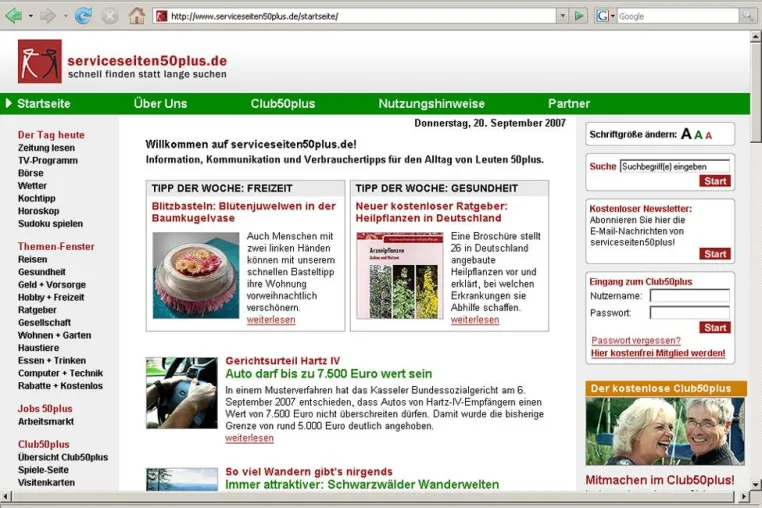The height and width of the screenshot is (508, 762).
Task: Open the Partner navigation item
Action: point(569,104)
